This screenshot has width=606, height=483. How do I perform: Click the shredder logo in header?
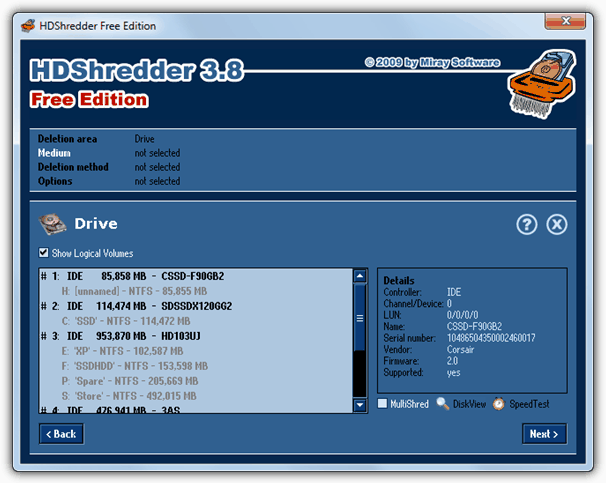[541, 84]
